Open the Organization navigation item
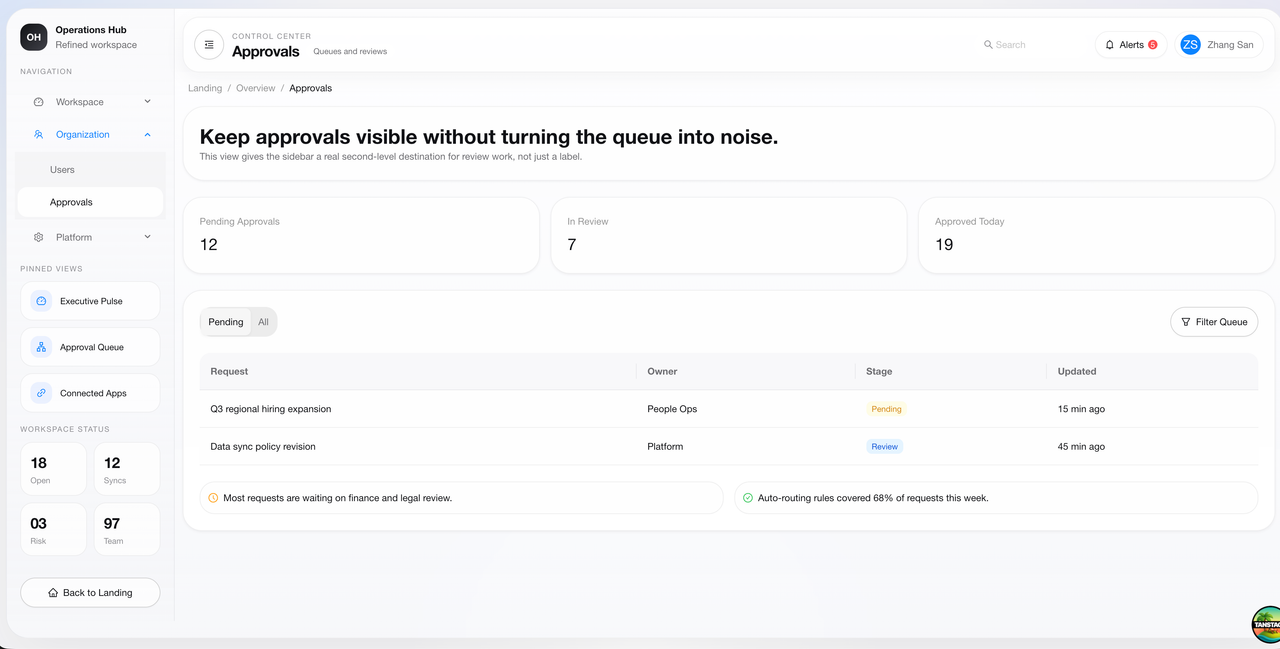 [90, 134]
